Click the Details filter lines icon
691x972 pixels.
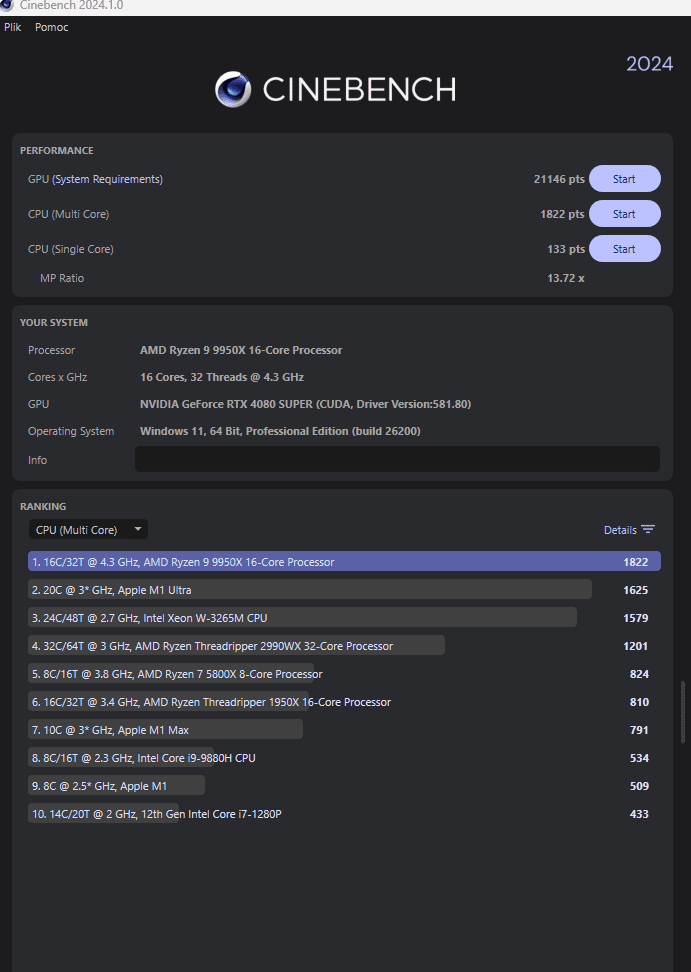pos(648,529)
